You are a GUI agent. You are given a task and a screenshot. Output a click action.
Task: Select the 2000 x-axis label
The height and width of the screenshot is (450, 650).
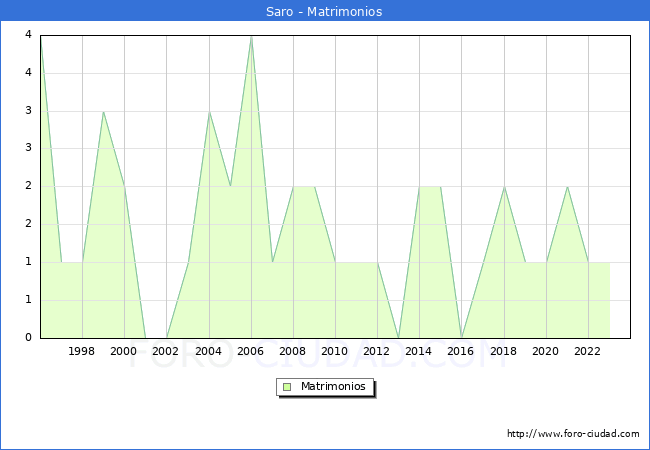pyautogui.click(x=124, y=351)
